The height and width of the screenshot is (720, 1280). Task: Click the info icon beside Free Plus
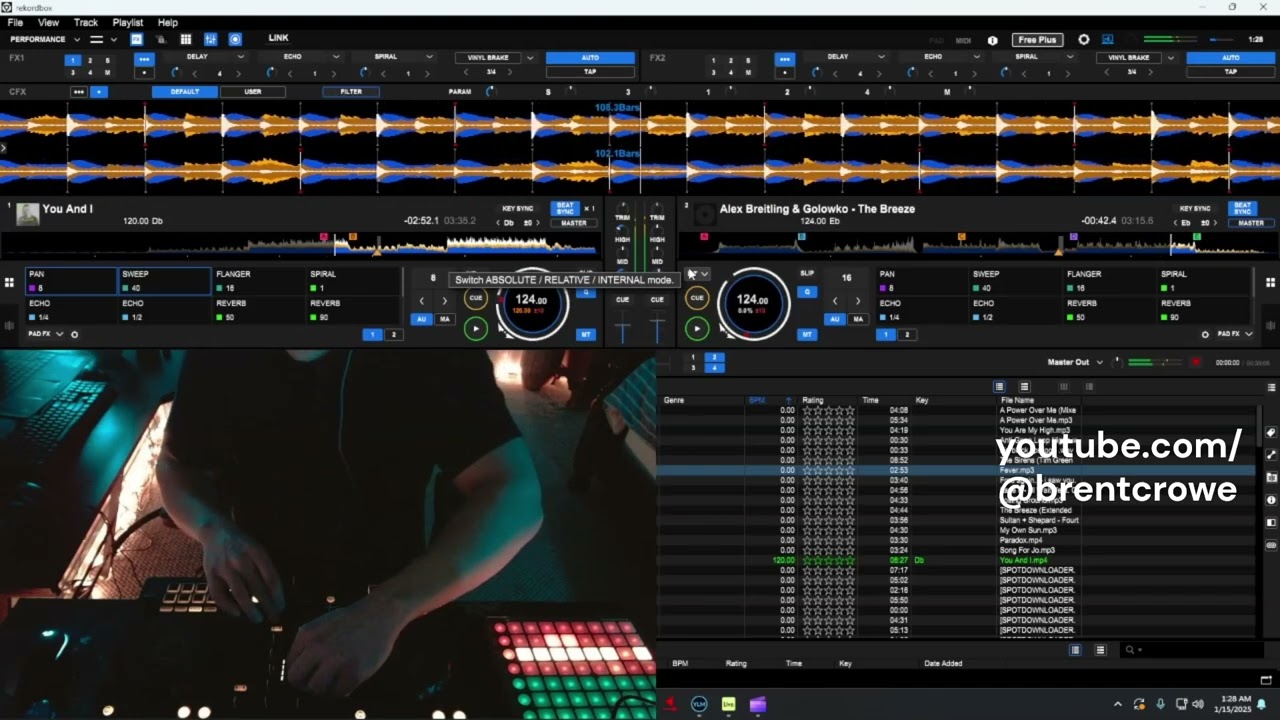point(992,40)
